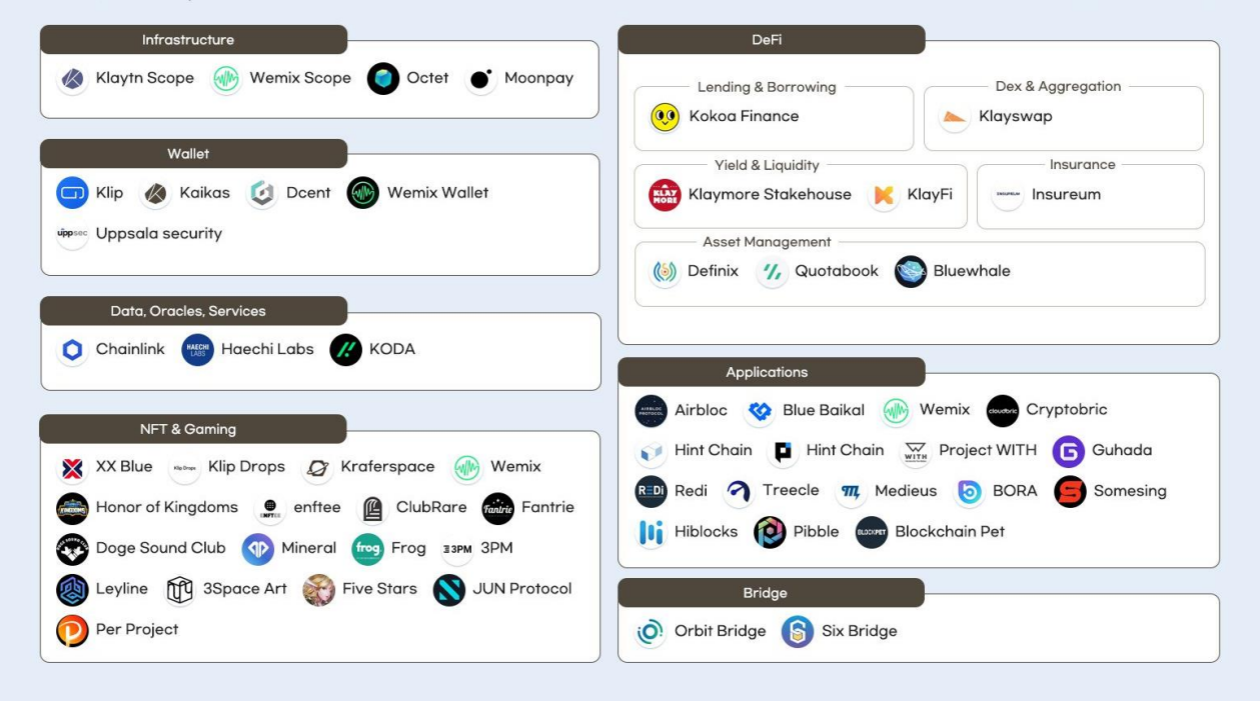1260x701 pixels.
Task: Click the Honor of Kingdoms text
Action: click(167, 507)
